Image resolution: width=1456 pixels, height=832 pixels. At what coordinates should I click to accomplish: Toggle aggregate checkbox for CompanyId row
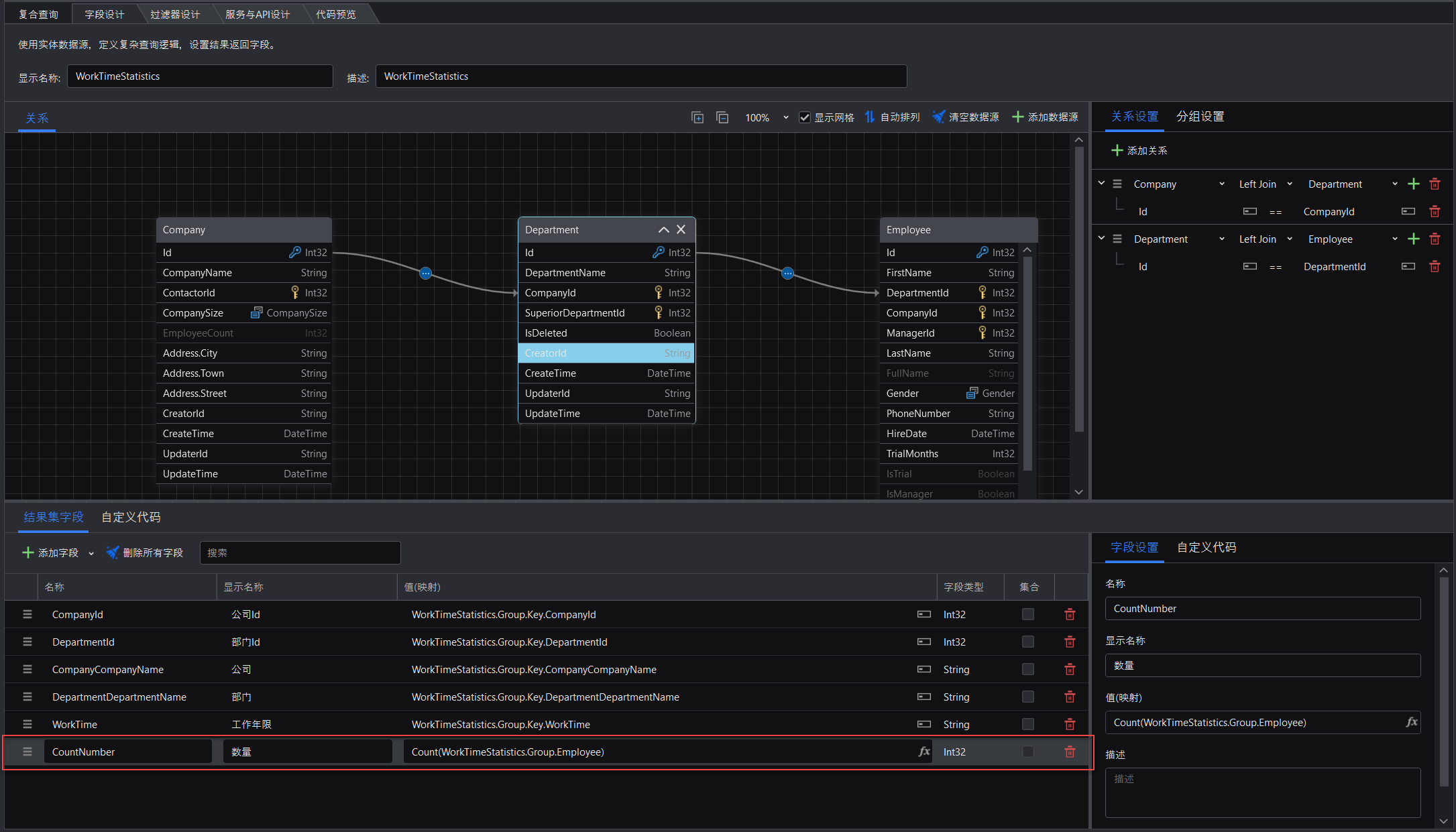coord(1028,614)
